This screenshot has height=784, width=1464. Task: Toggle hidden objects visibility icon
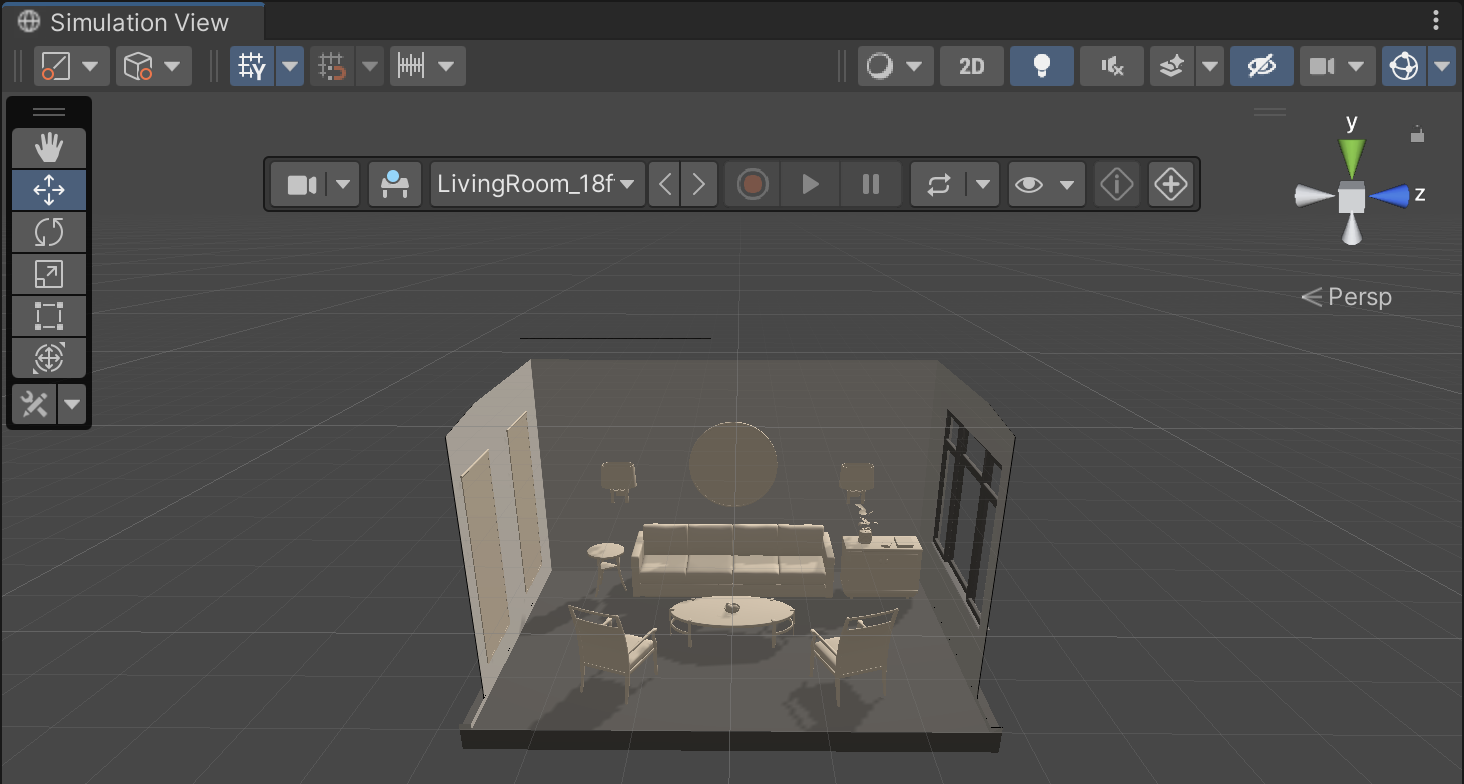click(1261, 66)
